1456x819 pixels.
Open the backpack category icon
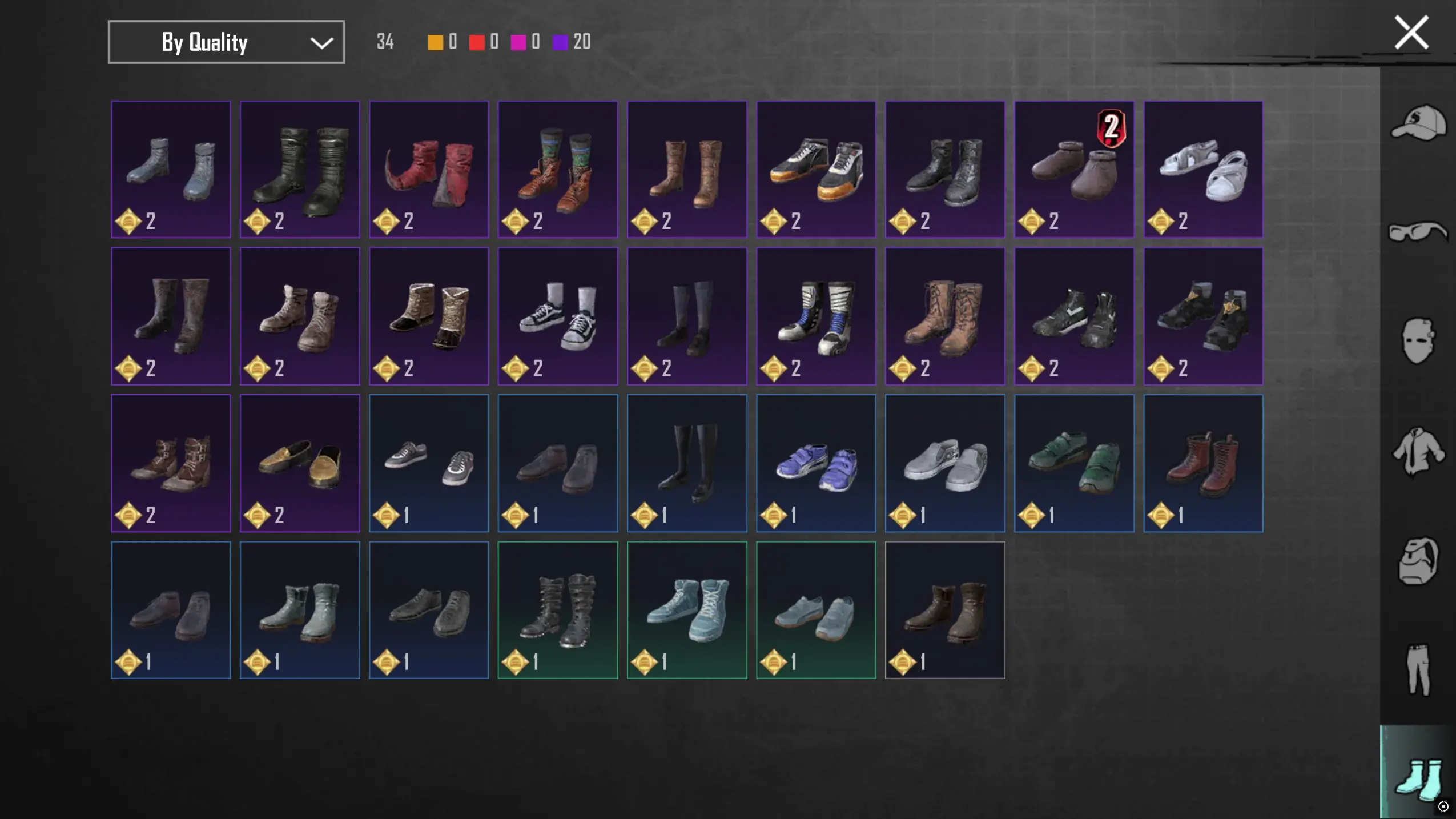click(1418, 561)
